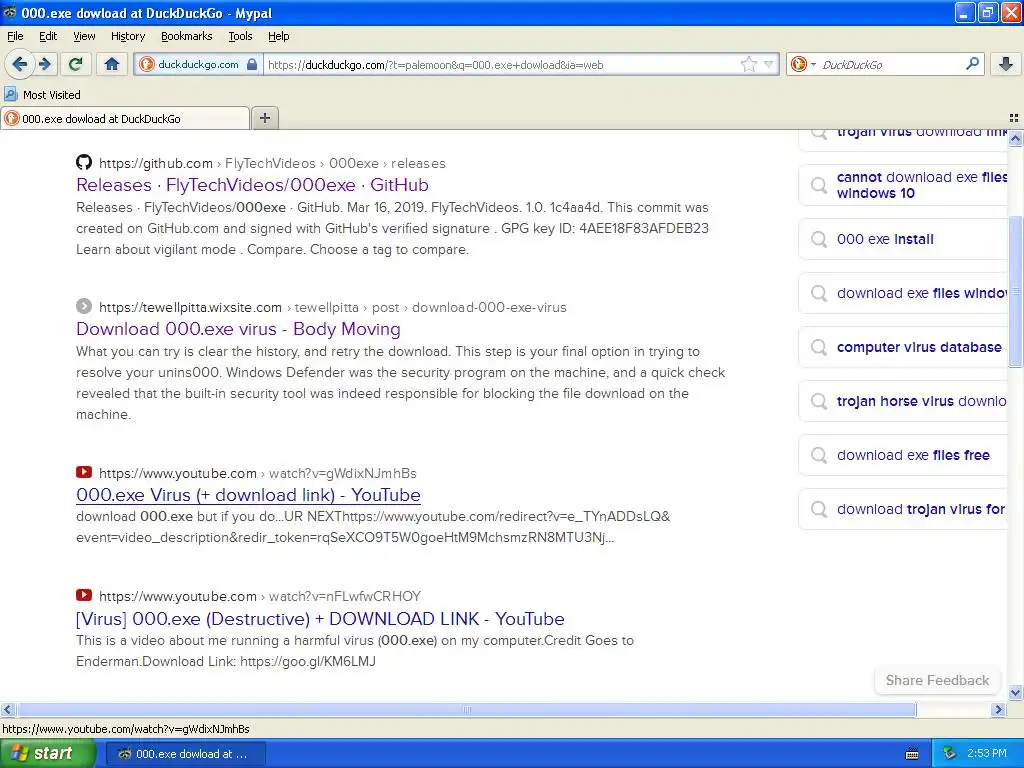Image resolution: width=1024 pixels, height=768 pixels.
Task: Open the Help menu
Action: click(279, 36)
